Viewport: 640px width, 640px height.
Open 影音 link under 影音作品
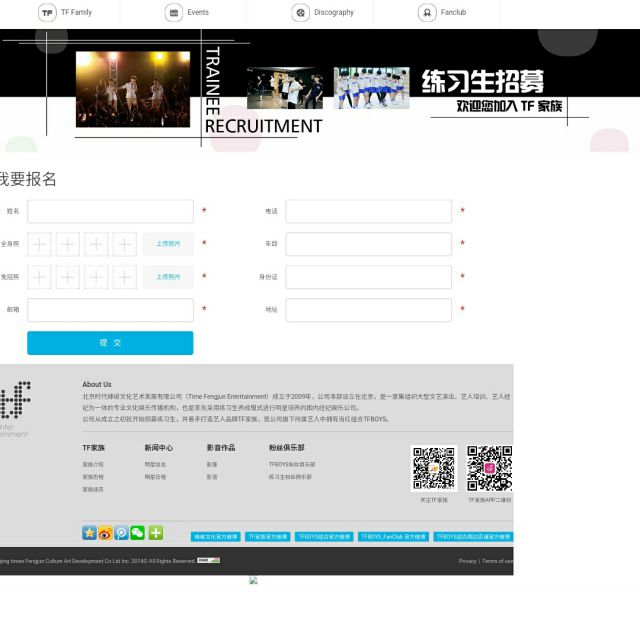(x=212, y=477)
